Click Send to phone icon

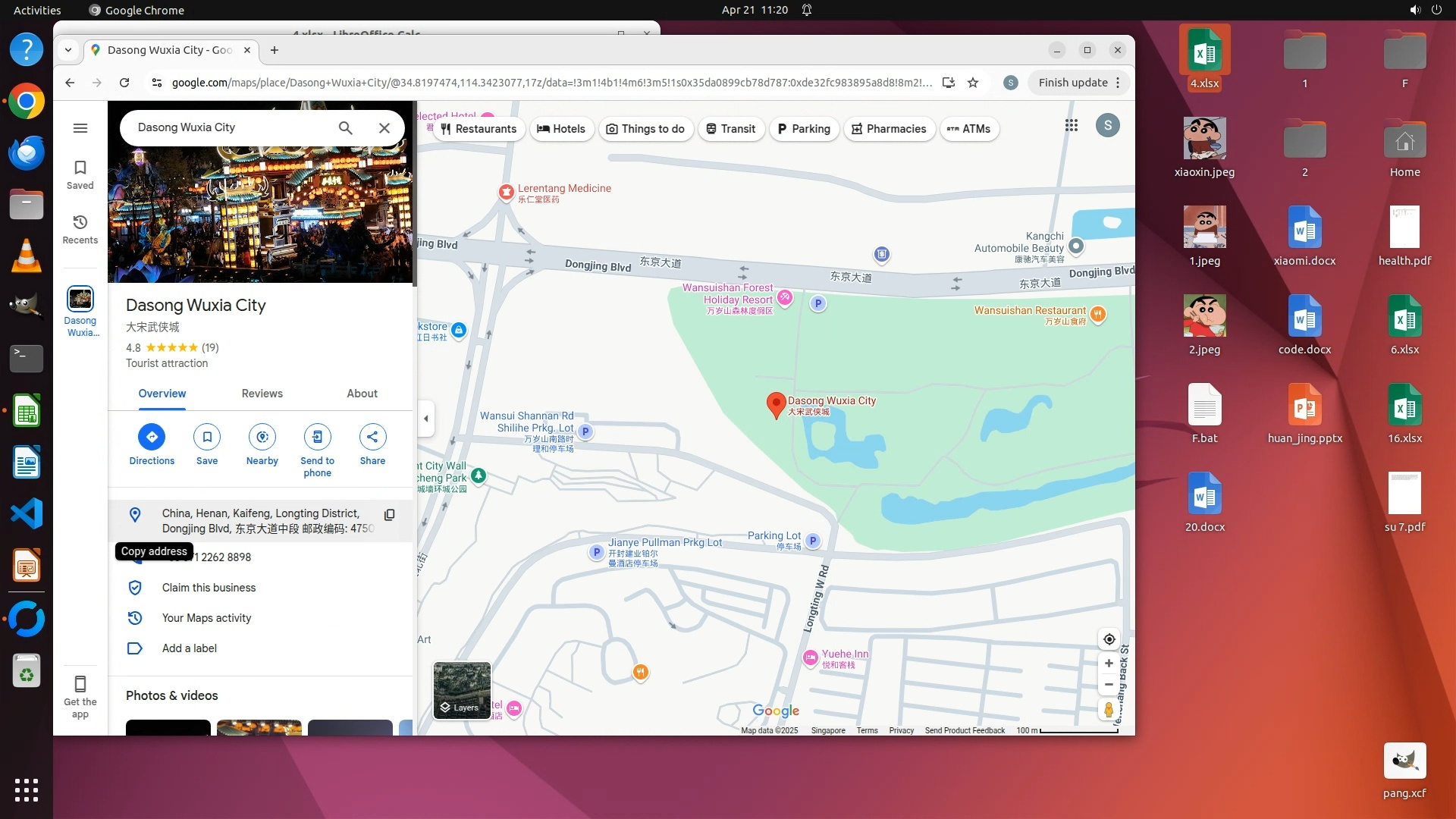pyautogui.click(x=317, y=437)
